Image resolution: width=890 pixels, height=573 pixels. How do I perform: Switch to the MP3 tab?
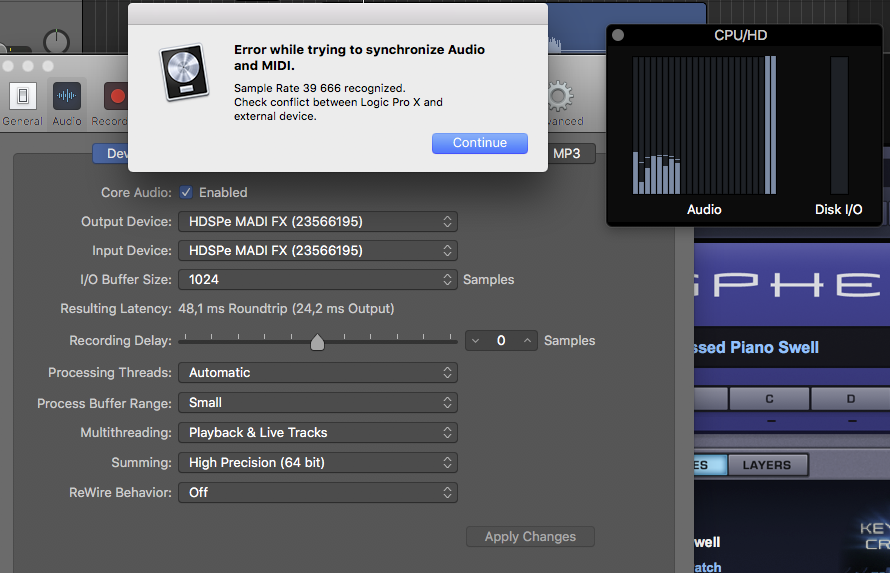(x=571, y=153)
